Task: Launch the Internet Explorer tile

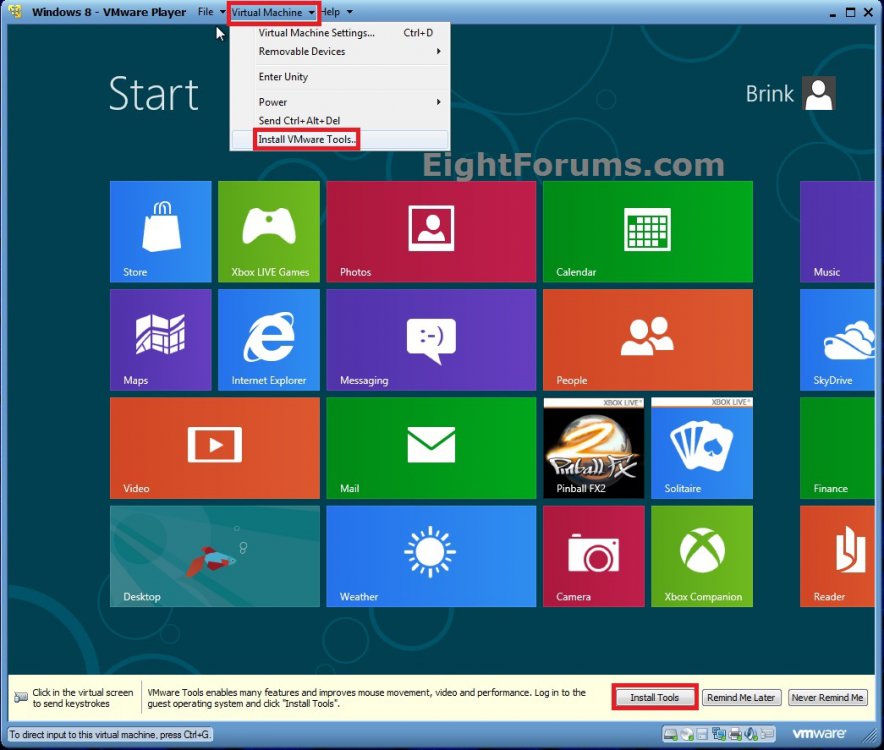Action: (268, 339)
